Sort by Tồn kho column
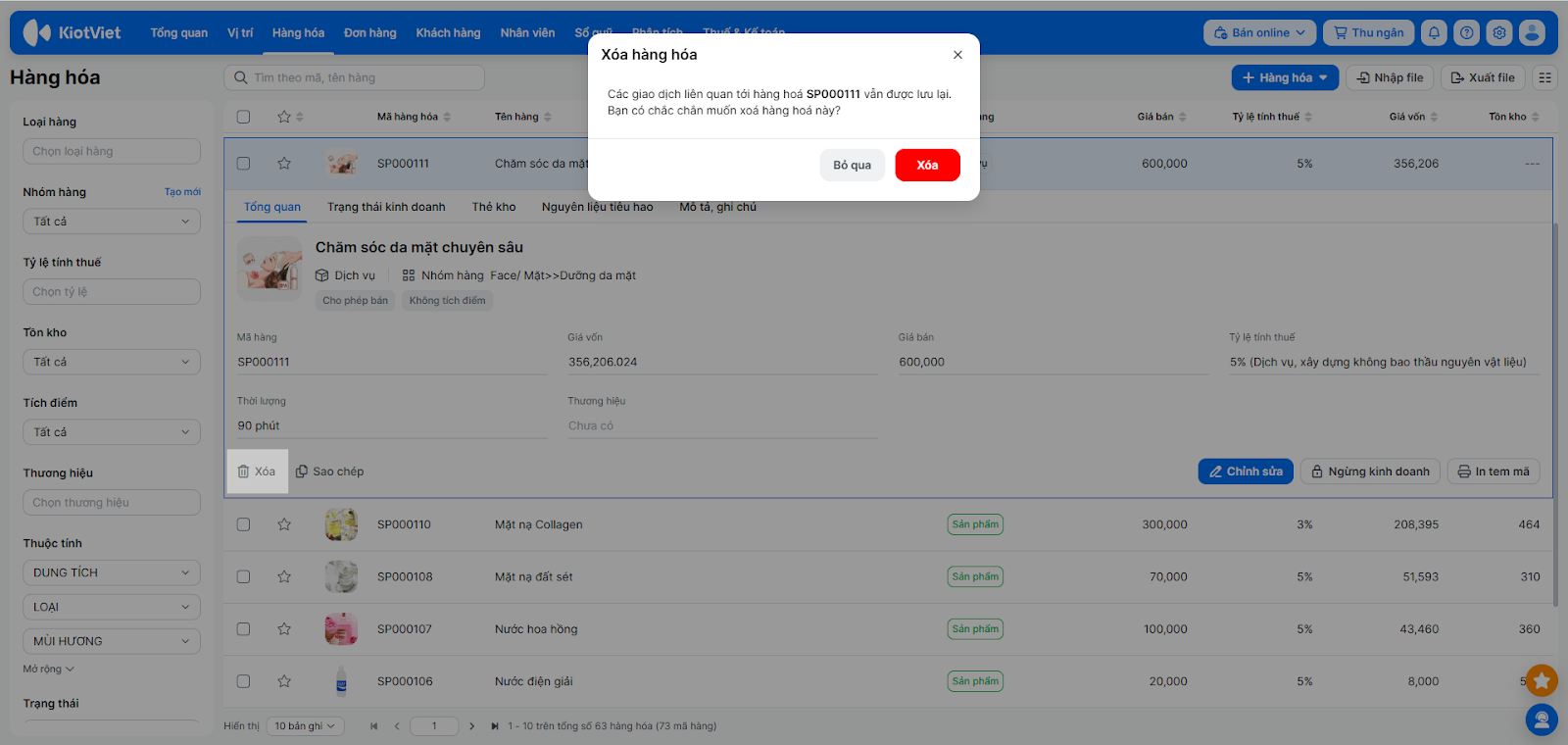This screenshot has height=745, width=1568. click(x=1514, y=117)
